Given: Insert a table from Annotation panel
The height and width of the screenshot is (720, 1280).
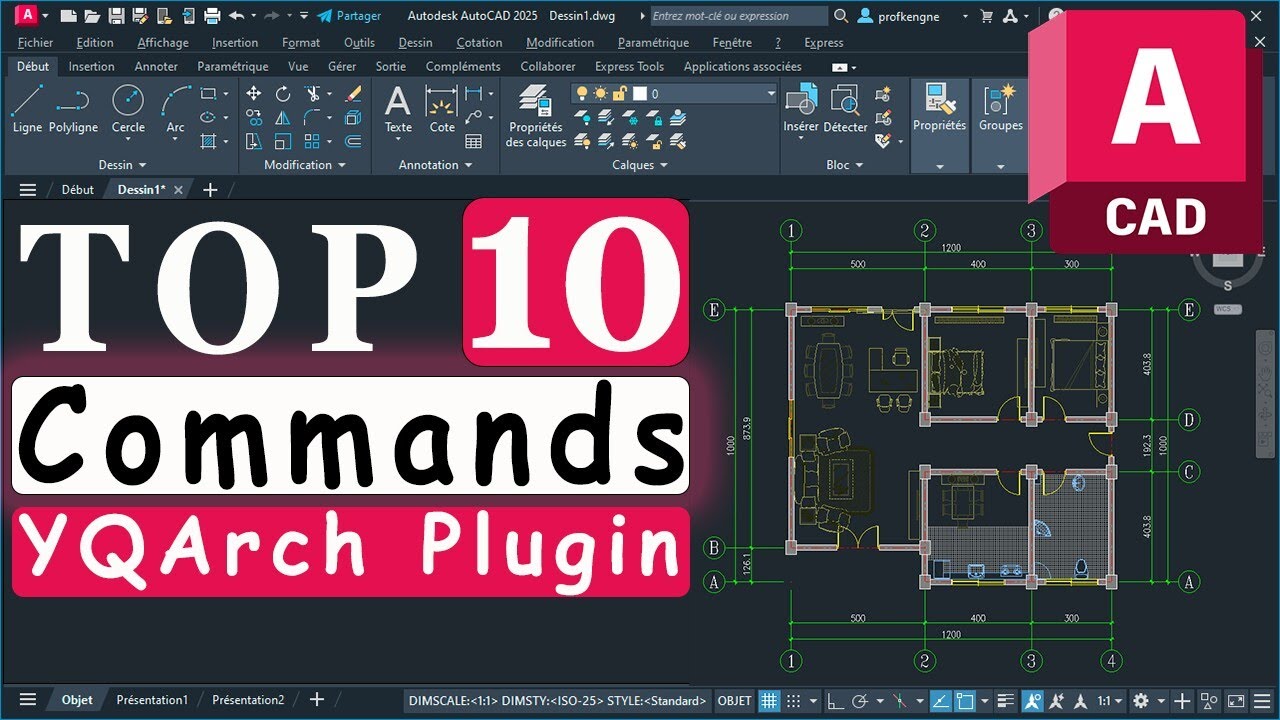Looking at the screenshot, I should point(474,141).
